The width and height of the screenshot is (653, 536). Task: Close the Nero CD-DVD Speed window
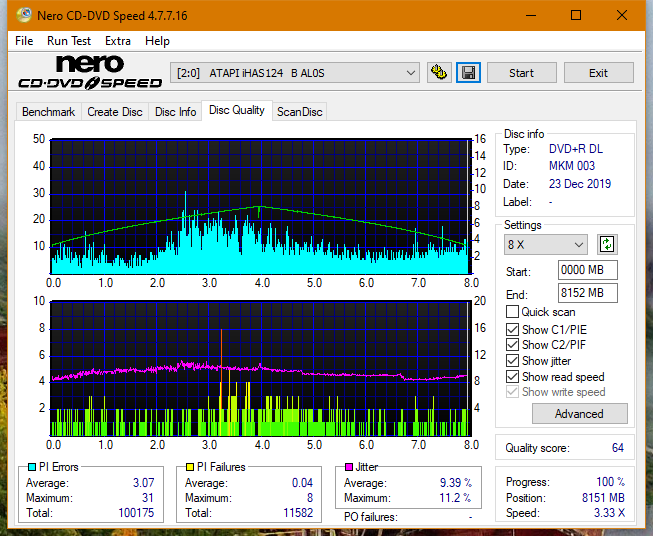622,16
